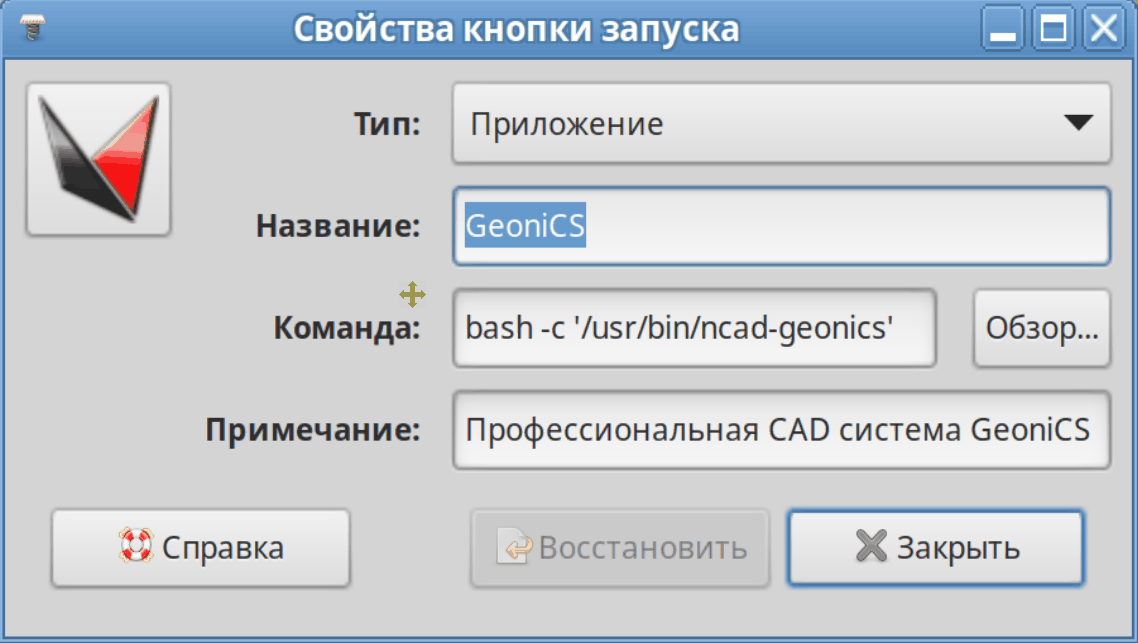
Task: Click the lifebuoy icon on Справка
Action: coord(134,547)
